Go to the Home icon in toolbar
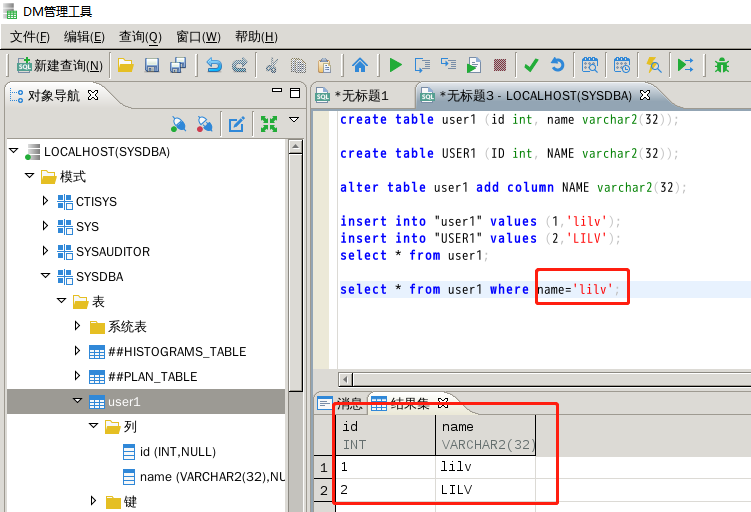 [360, 65]
